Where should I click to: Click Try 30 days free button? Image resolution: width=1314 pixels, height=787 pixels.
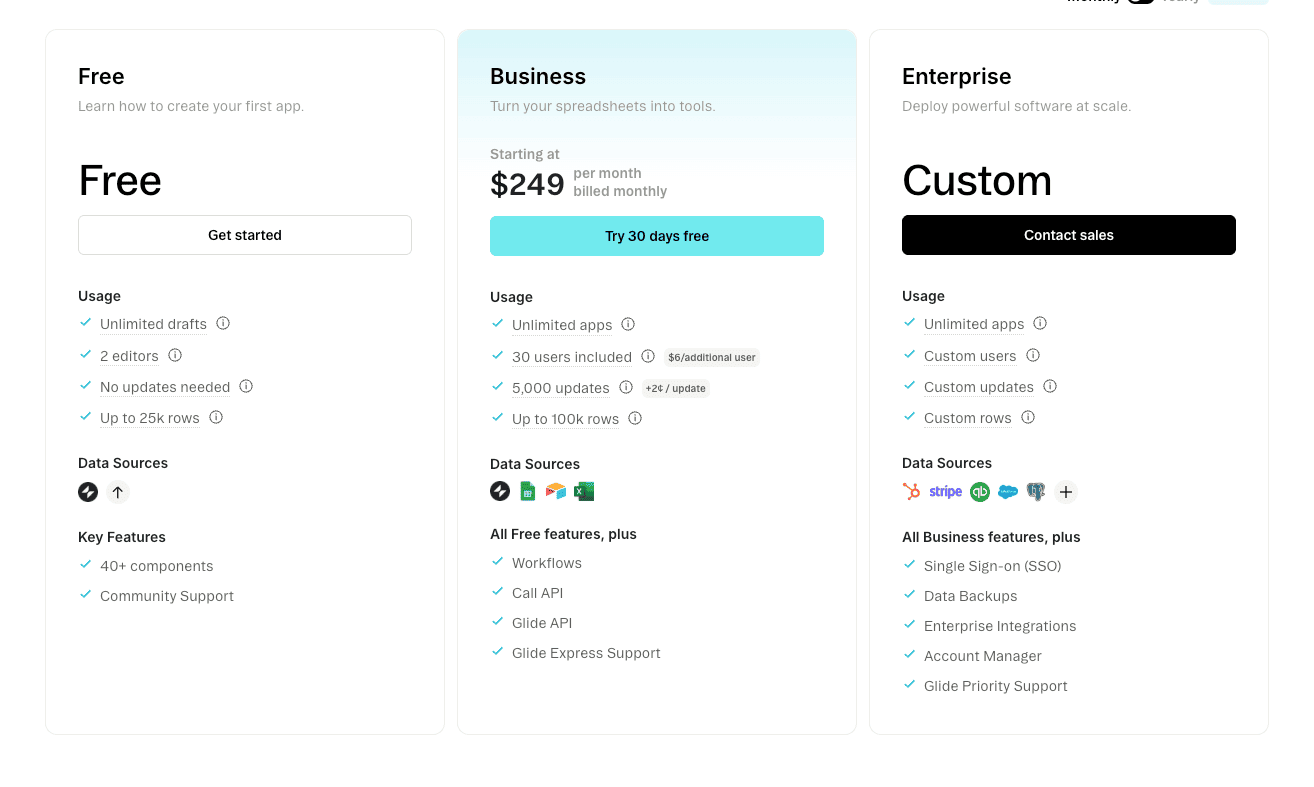pos(657,236)
